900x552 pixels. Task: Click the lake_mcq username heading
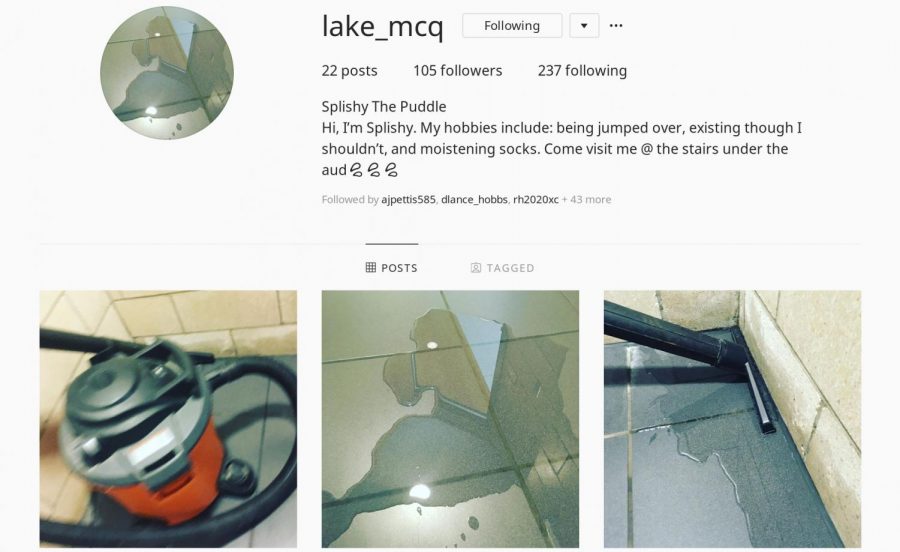(x=383, y=27)
